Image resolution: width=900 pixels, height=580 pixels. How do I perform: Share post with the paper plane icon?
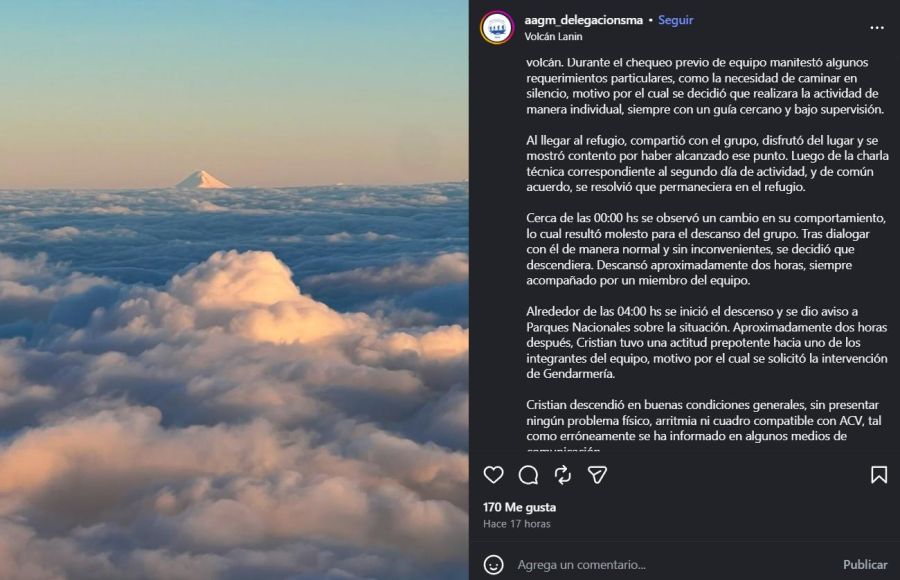[597, 475]
